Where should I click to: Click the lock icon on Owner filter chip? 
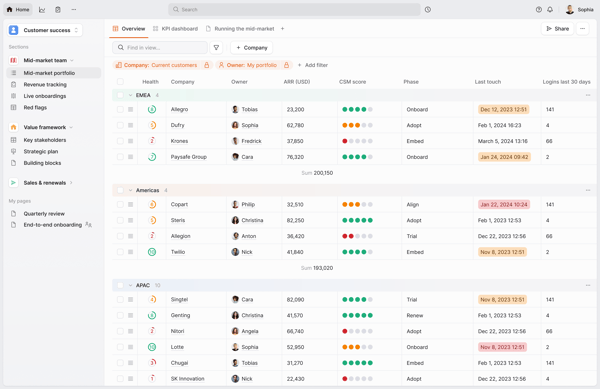286,65
